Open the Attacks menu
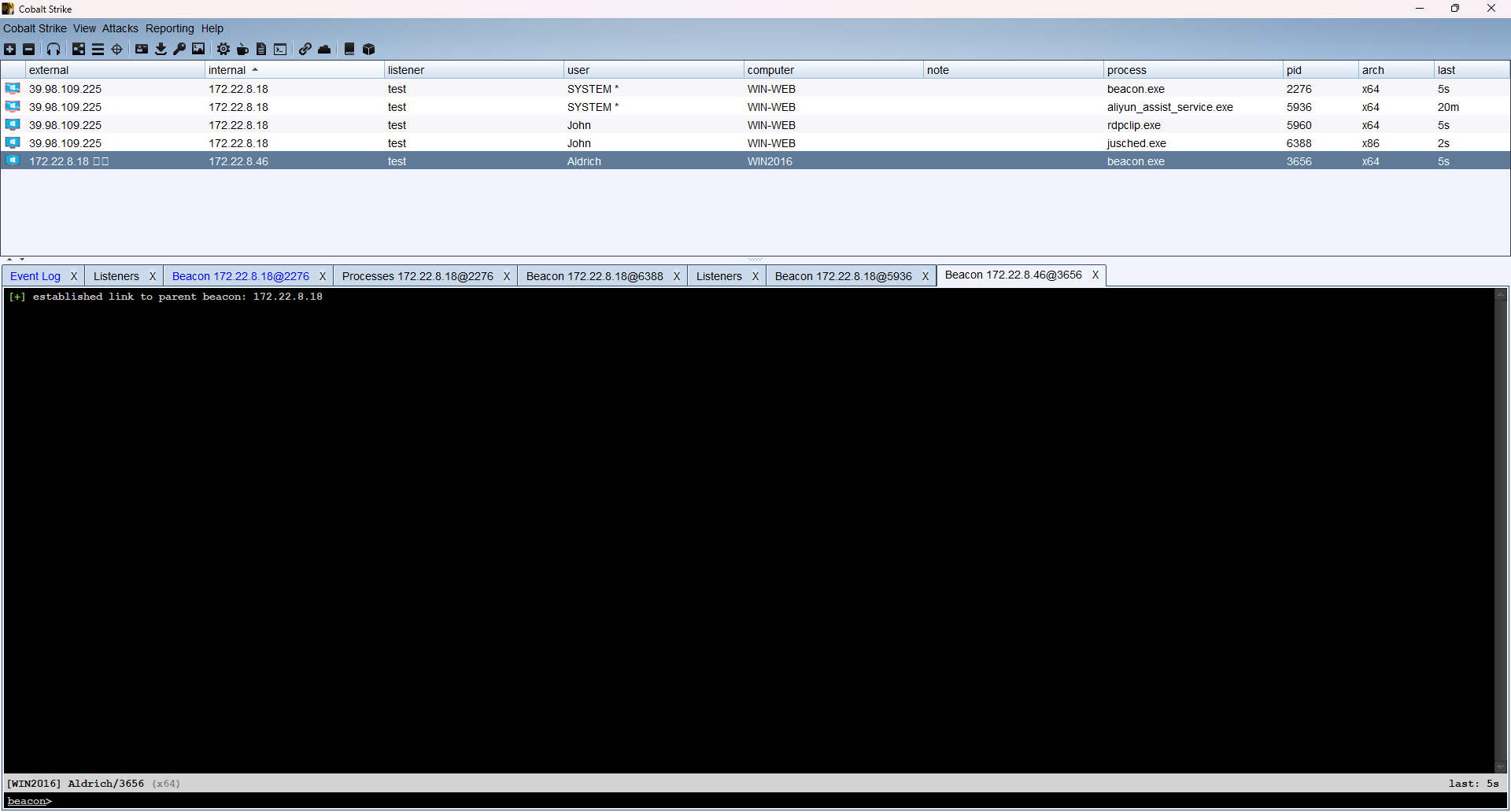Viewport: 1511px width, 812px height. (x=120, y=28)
